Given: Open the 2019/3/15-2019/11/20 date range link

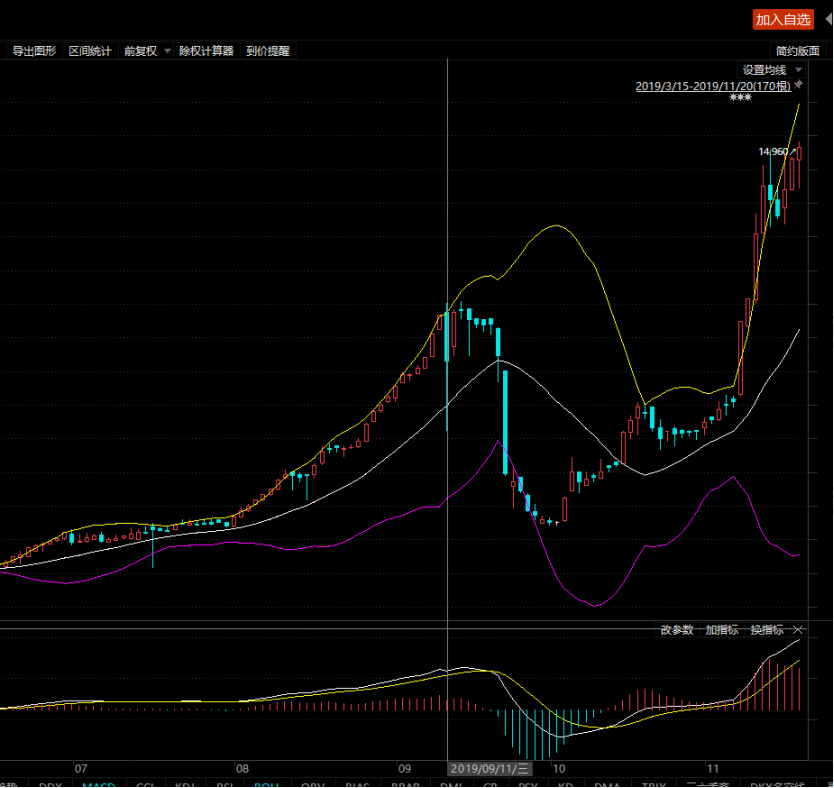Looking at the screenshot, I should click(713, 86).
